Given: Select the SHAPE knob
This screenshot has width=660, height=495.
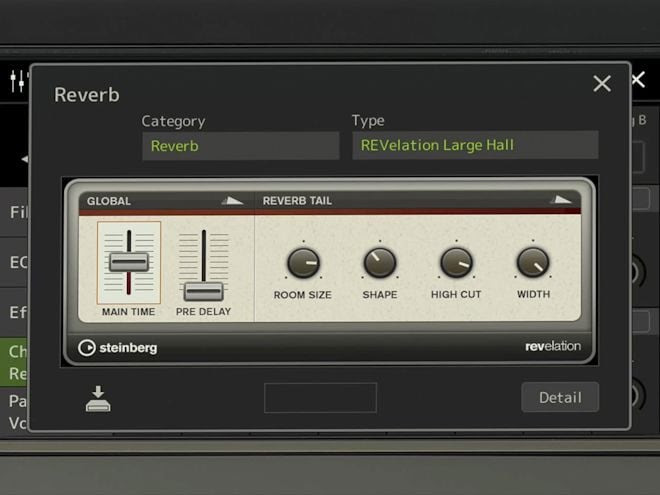Looking at the screenshot, I should pyautogui.click(x=379, y=263).
